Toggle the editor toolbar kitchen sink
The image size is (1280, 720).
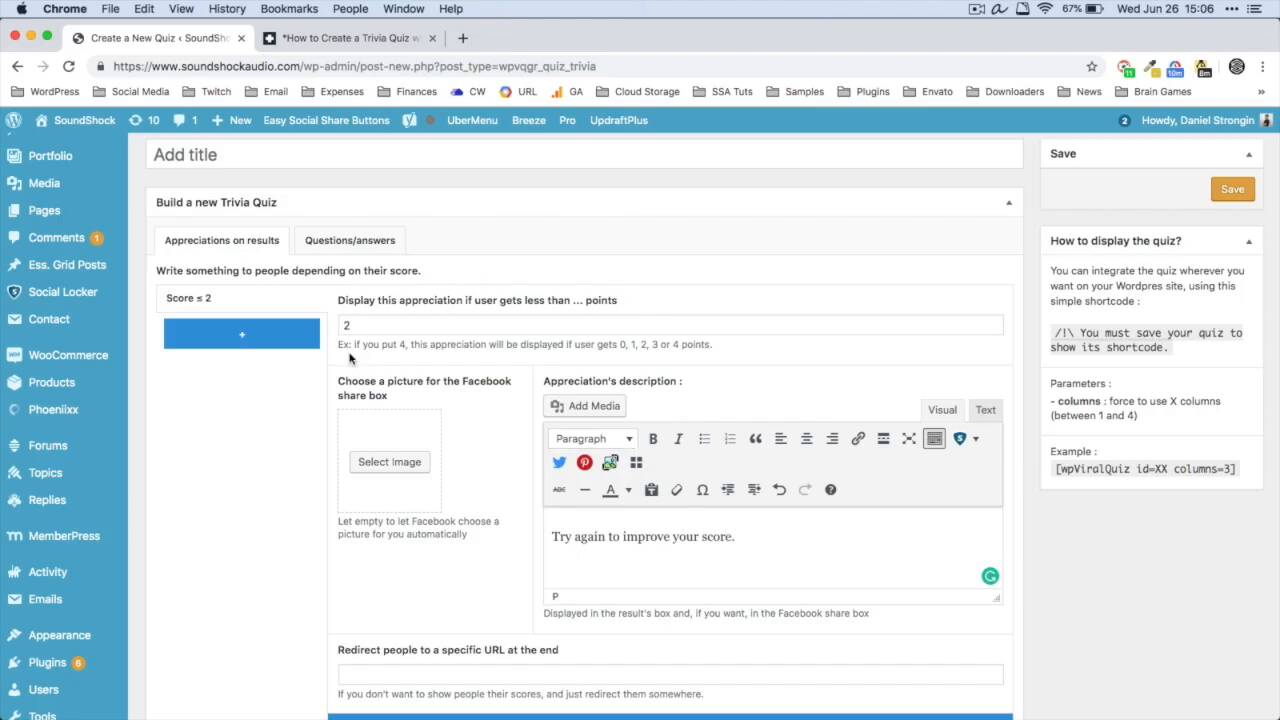pyautogui.click(x=934, y=439)
